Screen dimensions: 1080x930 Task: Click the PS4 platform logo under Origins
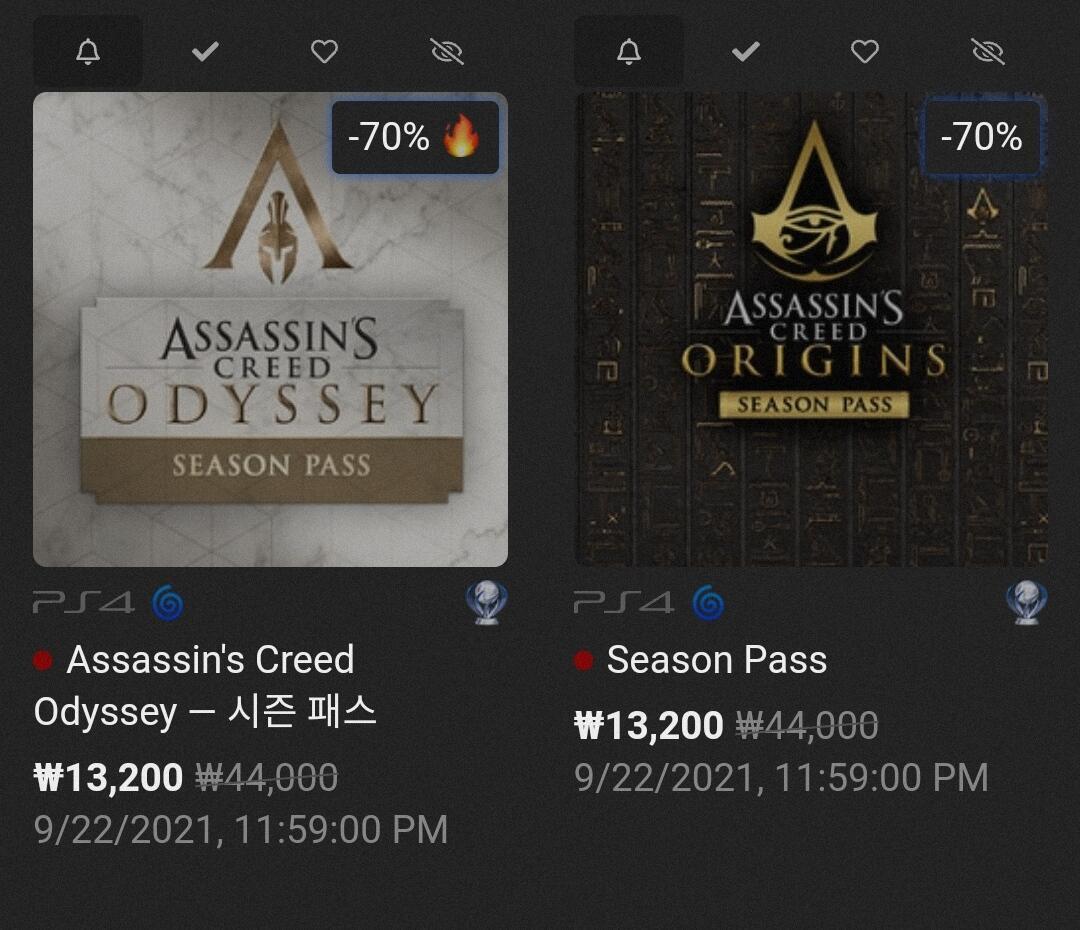[624, 603]
